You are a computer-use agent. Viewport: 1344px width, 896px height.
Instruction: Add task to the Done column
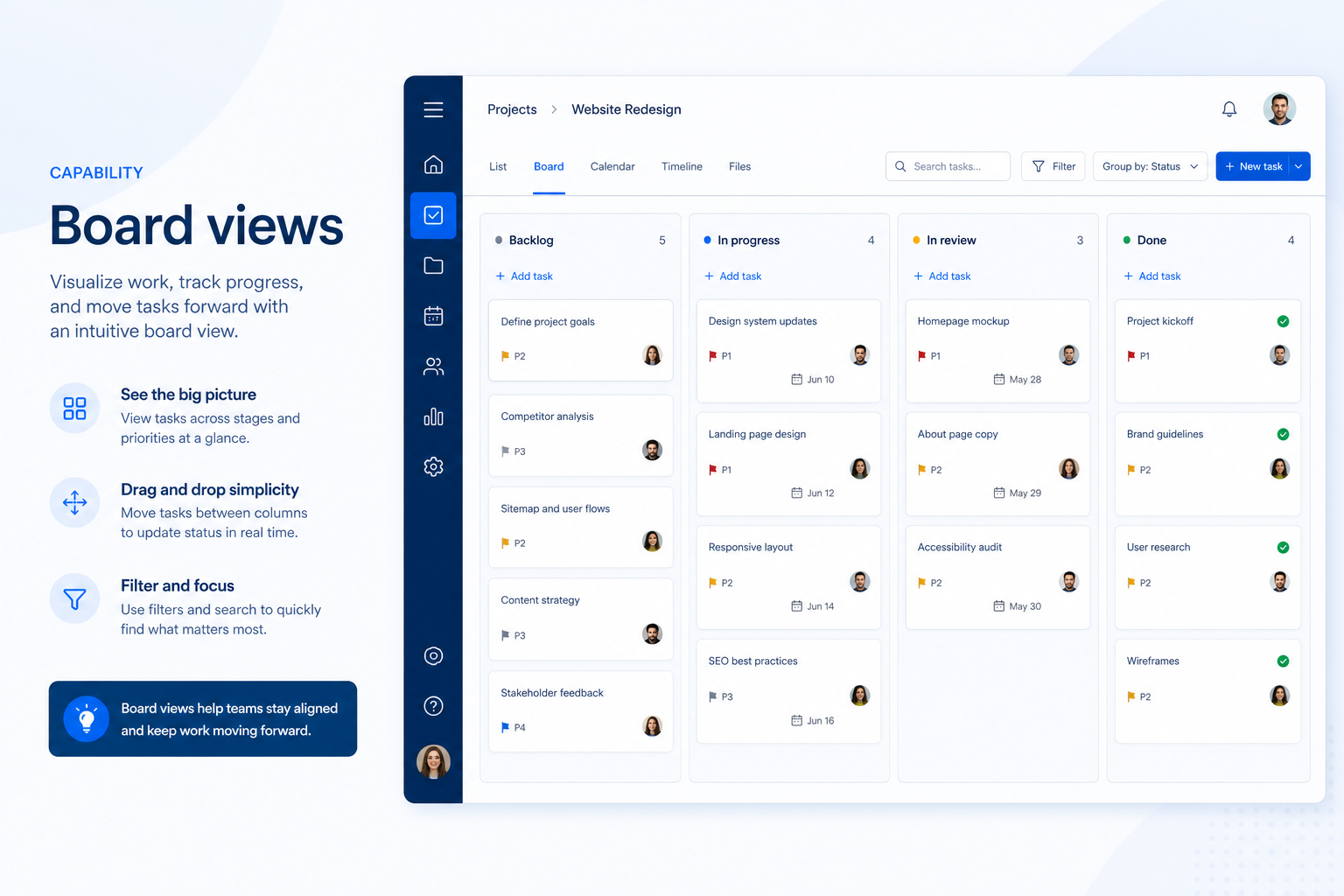click(x=1152, y=276)
